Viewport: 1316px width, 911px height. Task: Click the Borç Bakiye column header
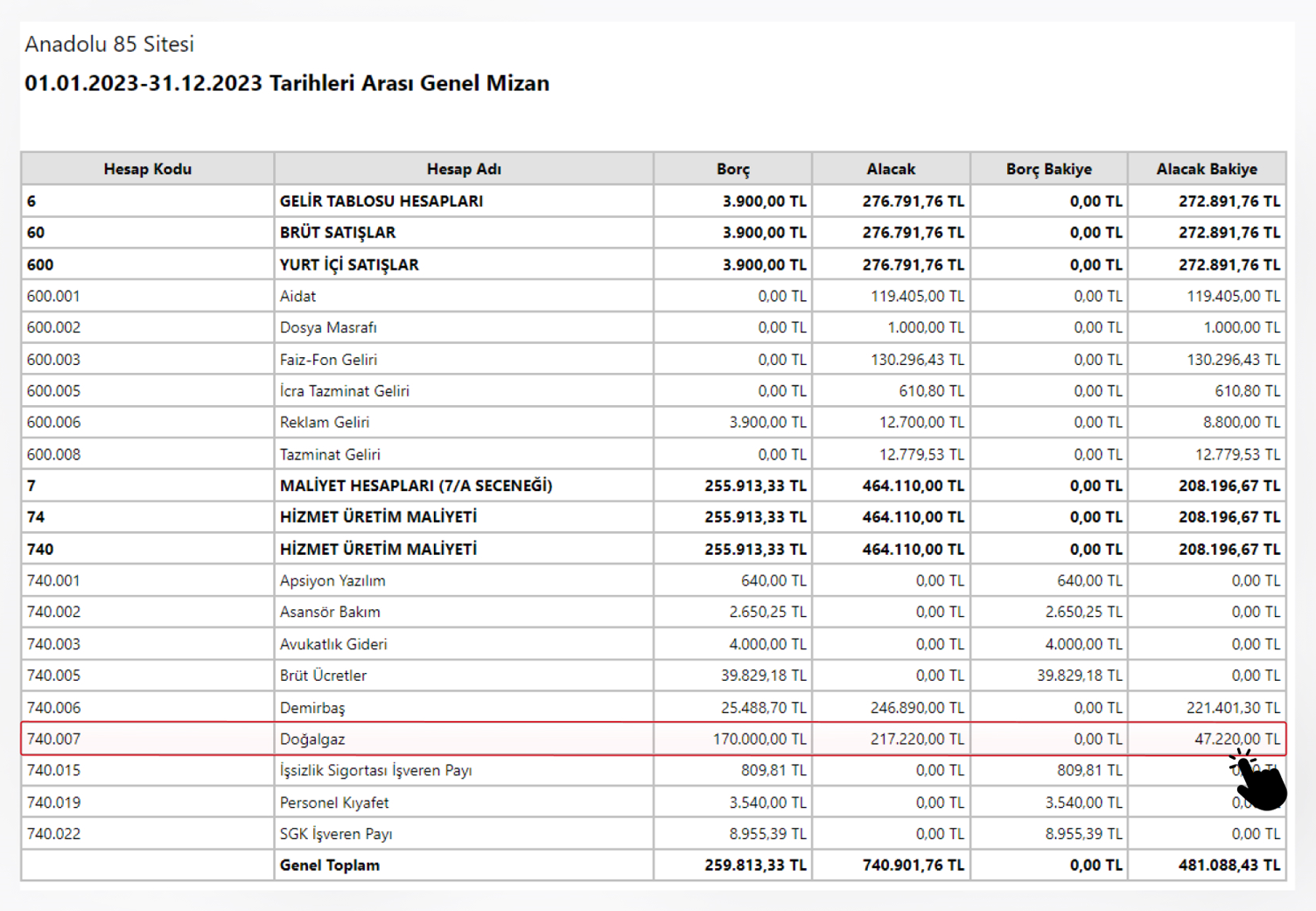click(1048, 169)
